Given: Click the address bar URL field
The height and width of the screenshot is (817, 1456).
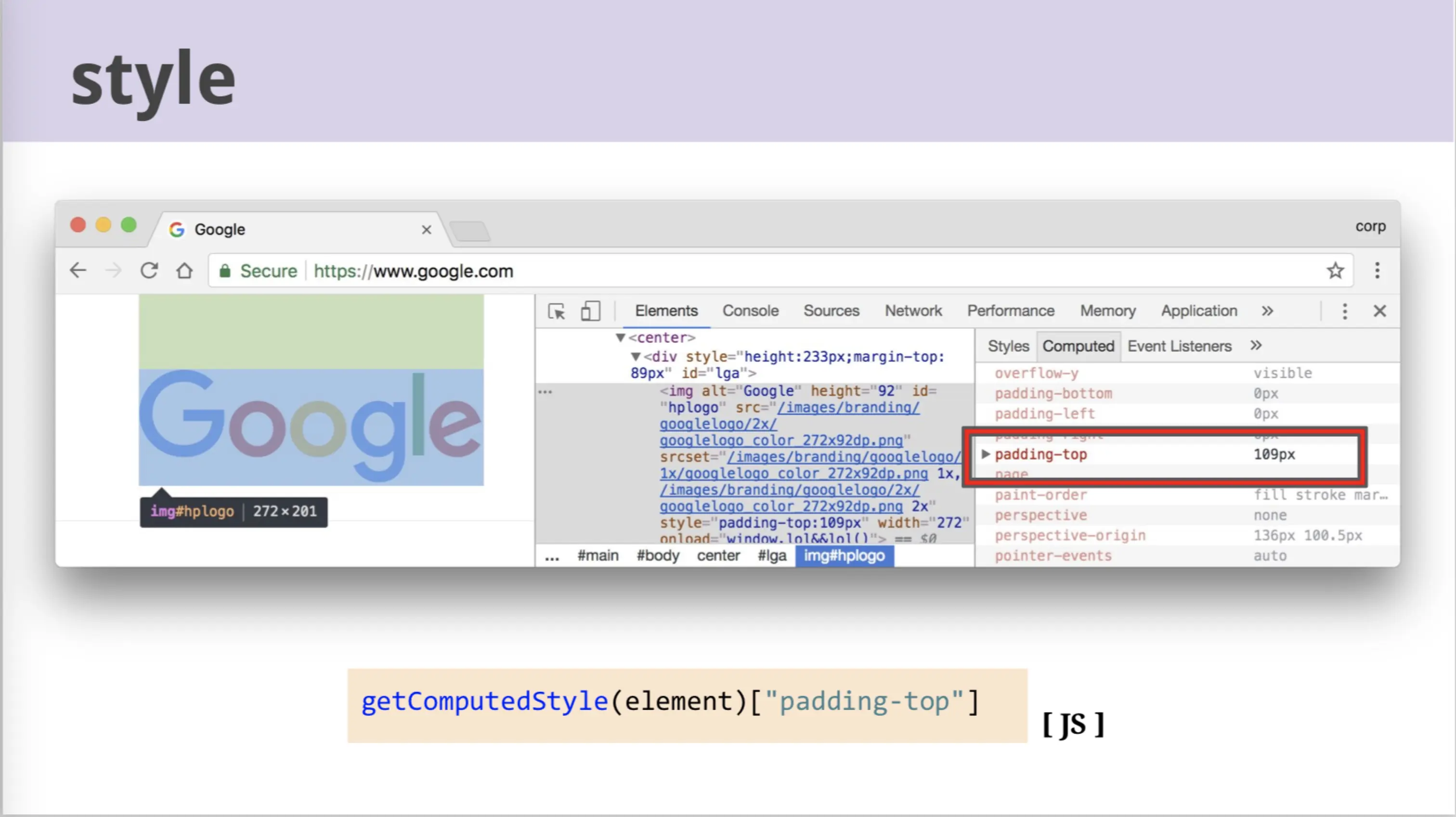Looking at the screenshot, I should pyautogui.click(x=780, y=271).
